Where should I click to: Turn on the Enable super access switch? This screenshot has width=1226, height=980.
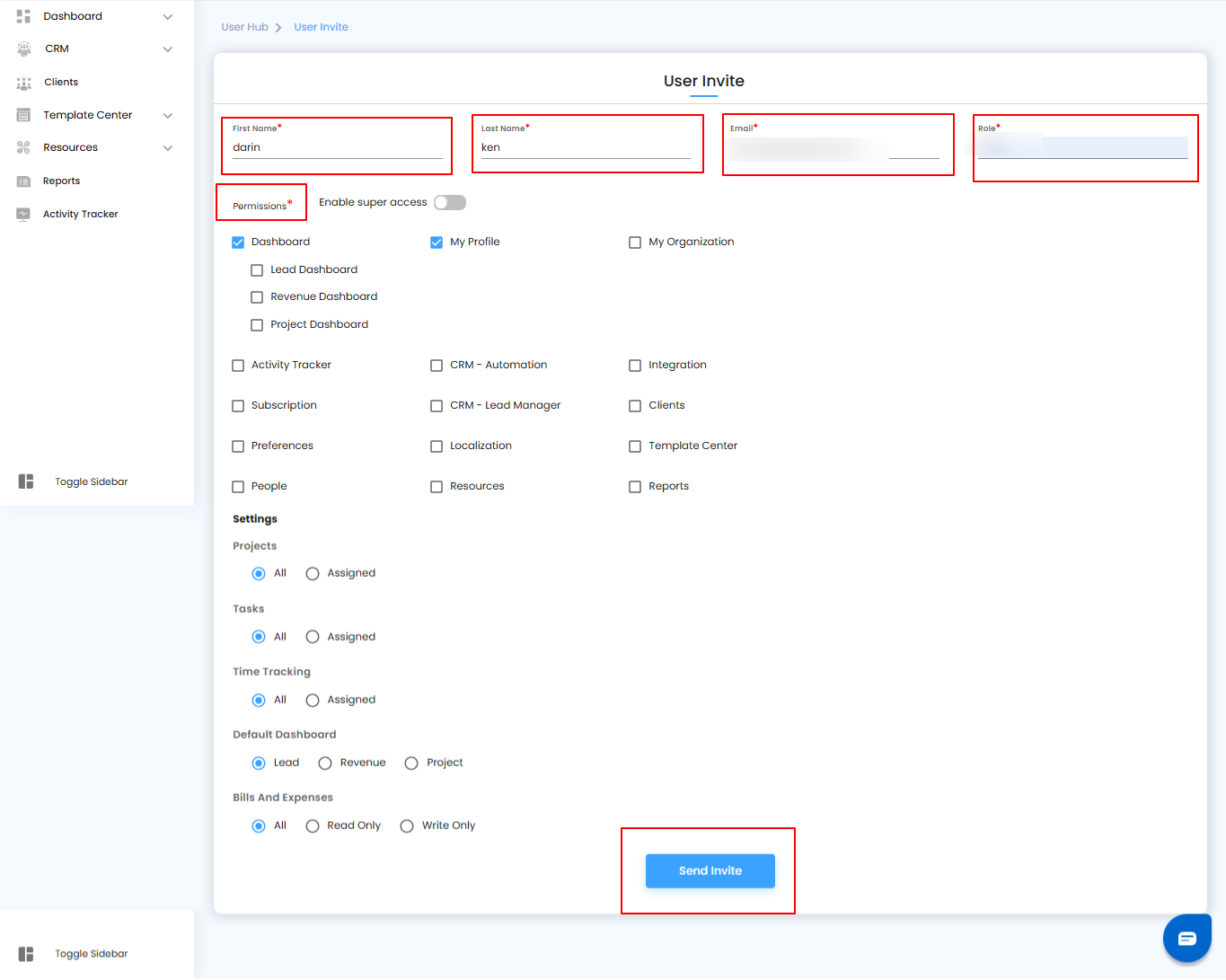click(x=450, y=203)
